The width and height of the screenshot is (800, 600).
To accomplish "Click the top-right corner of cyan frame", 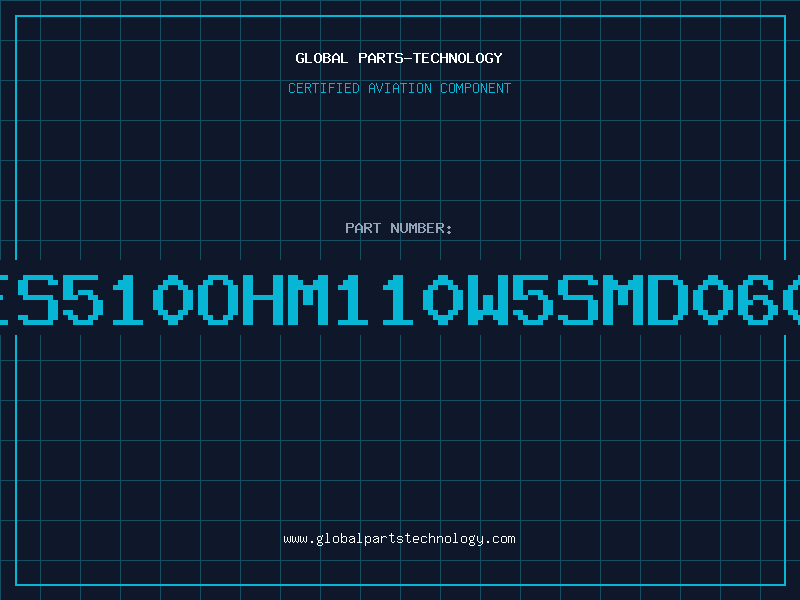I will 785,16.
